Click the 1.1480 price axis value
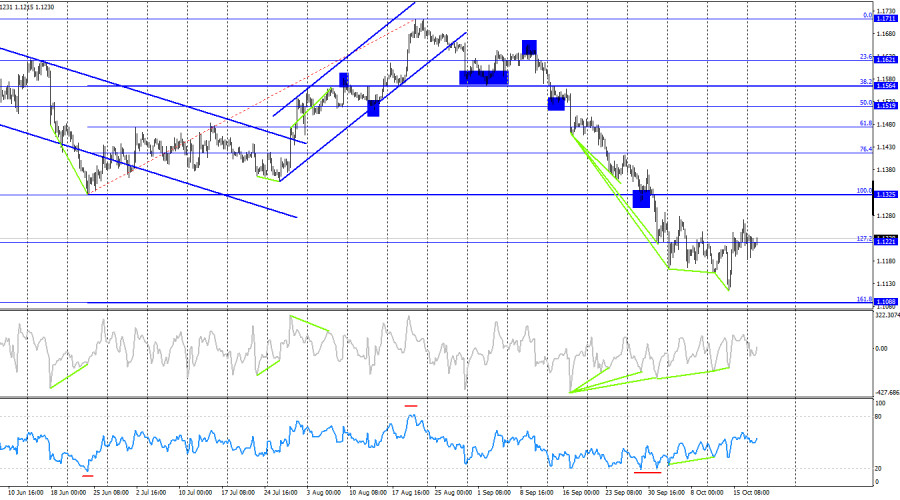This screenshot has width=900, height=500. (x=886, y=125)
